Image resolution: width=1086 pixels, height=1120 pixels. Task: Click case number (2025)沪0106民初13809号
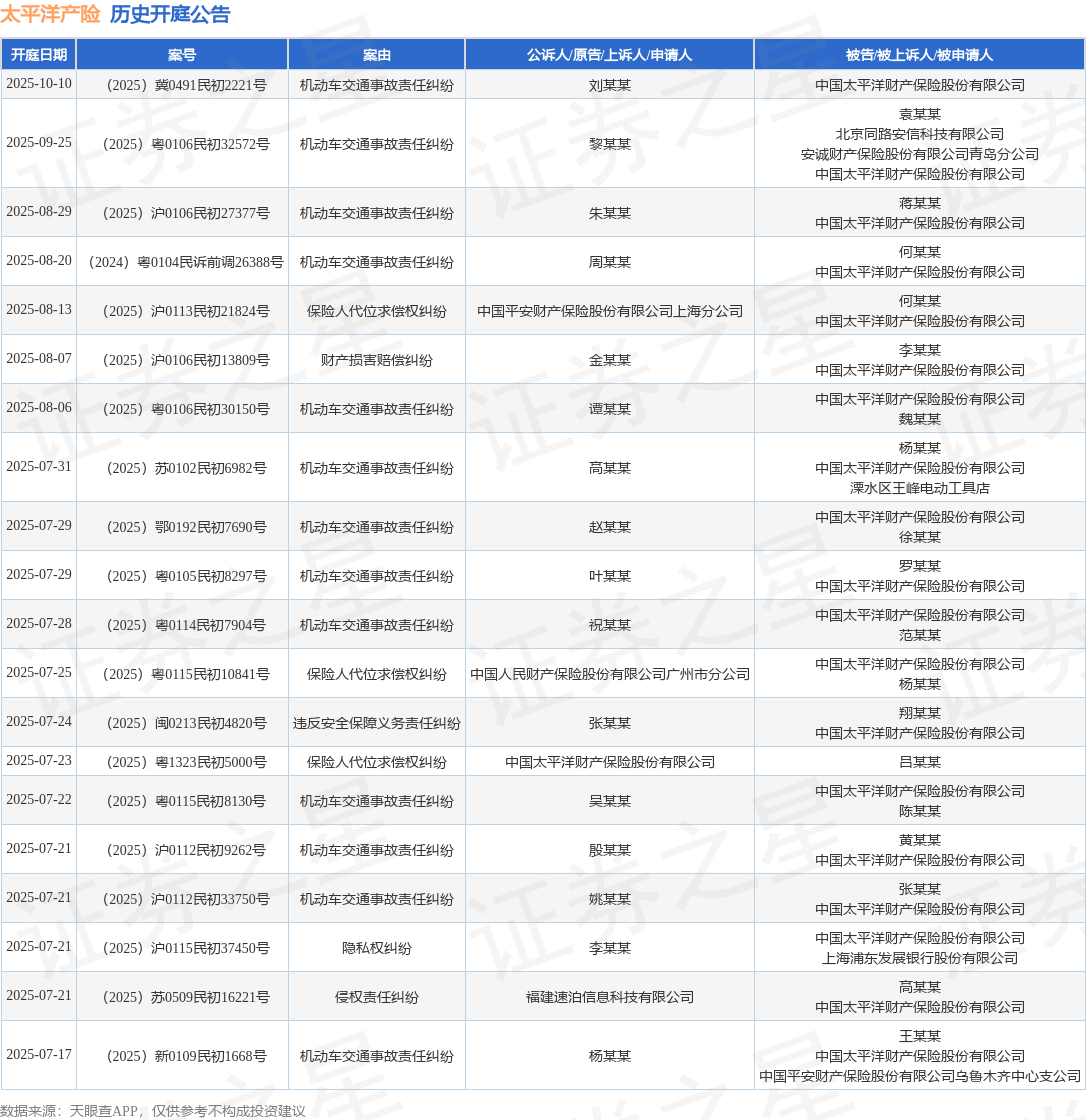tap(186, 360)
